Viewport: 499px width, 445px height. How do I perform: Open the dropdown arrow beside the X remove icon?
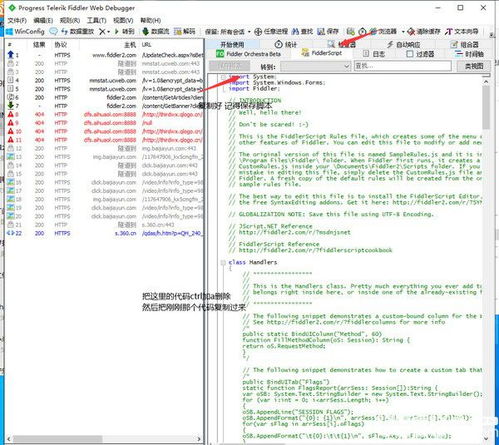[109, 32]
